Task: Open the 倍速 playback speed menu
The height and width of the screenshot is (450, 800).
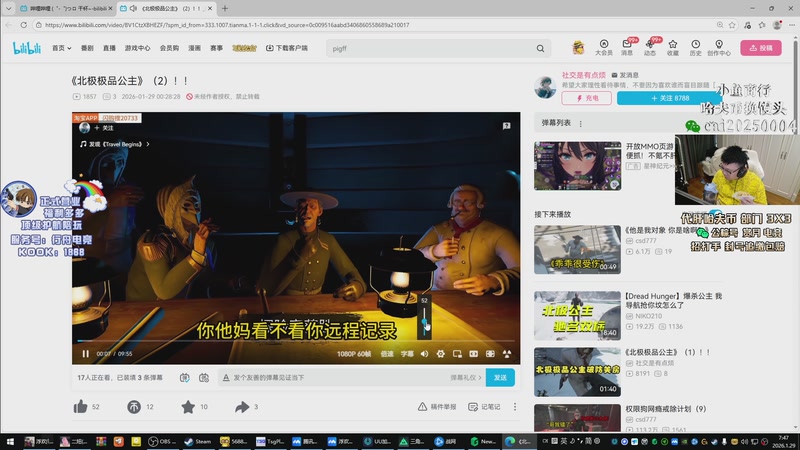Action: coord(387,354)
